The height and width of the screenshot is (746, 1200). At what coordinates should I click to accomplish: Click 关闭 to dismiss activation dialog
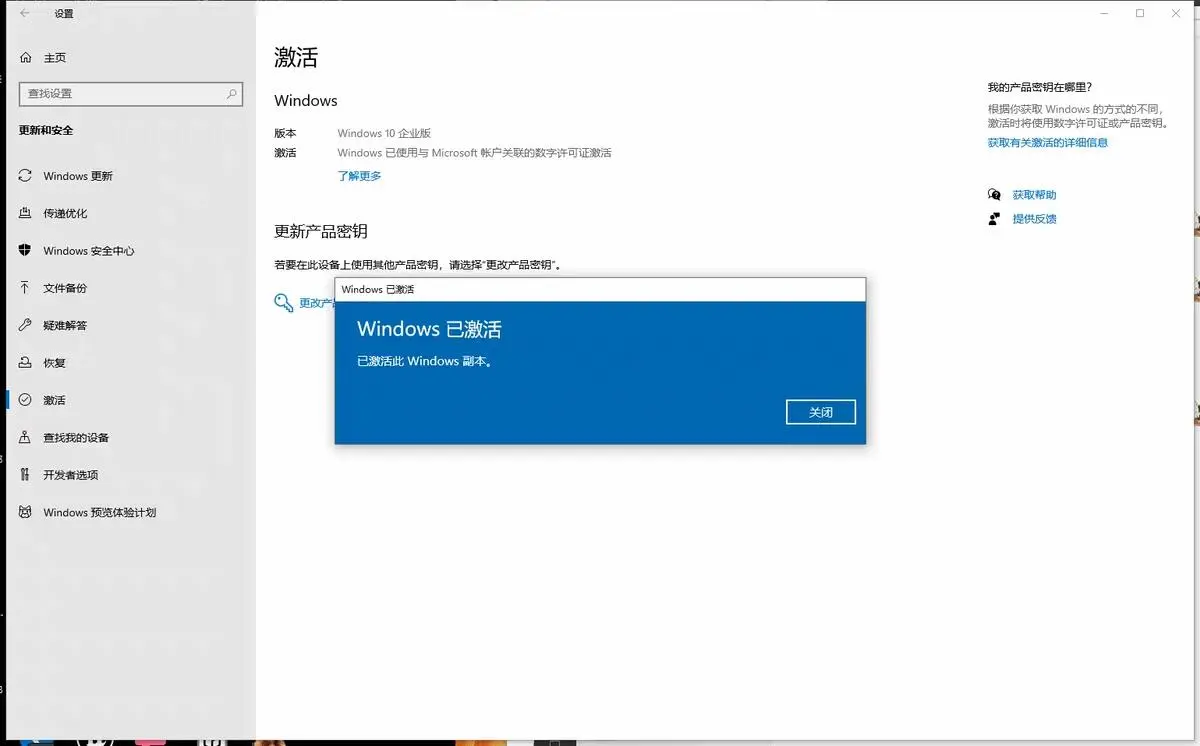pos(820,411)
